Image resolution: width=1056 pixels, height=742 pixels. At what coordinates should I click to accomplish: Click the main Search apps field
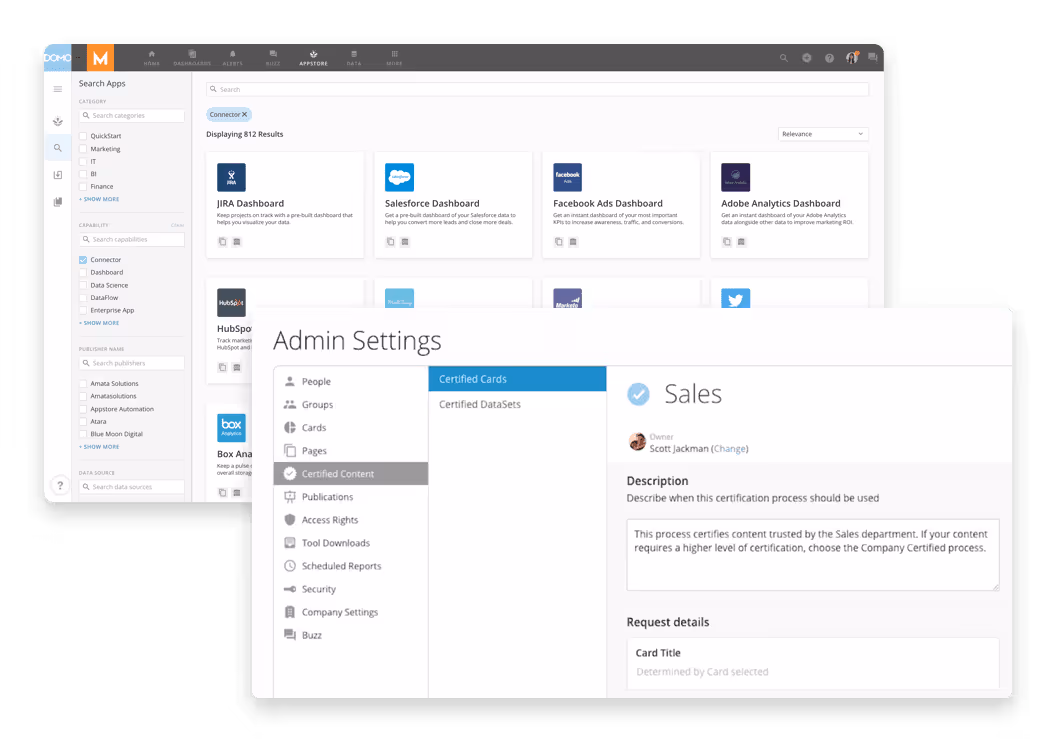537,89
